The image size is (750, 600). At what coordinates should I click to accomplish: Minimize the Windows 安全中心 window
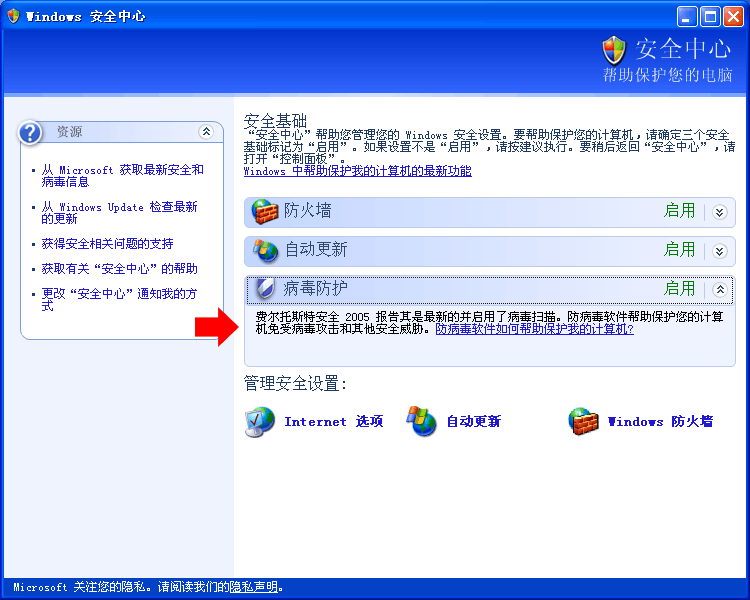coord(687,17)
